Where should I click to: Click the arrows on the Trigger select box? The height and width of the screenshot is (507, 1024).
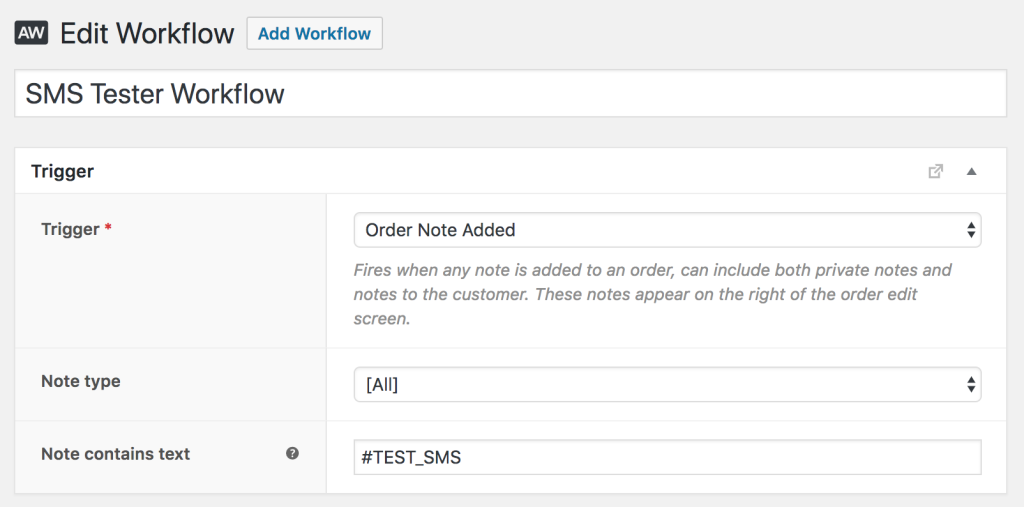coord(970,230)
